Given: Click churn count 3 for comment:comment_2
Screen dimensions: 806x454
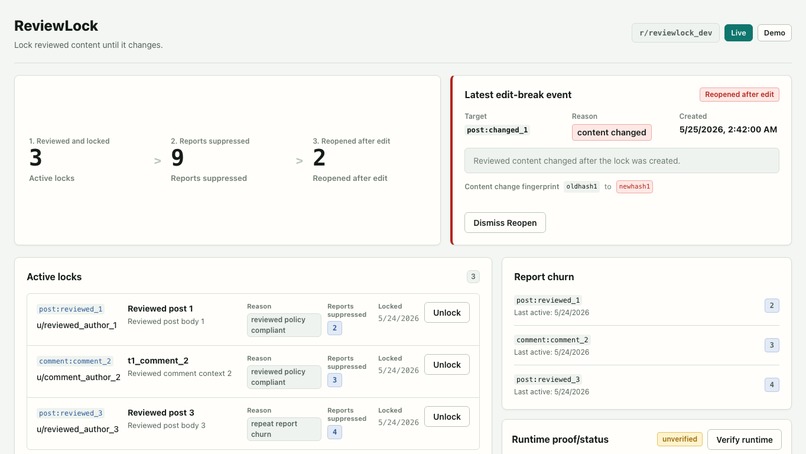Looking at the screenshot, I should 772,345.
